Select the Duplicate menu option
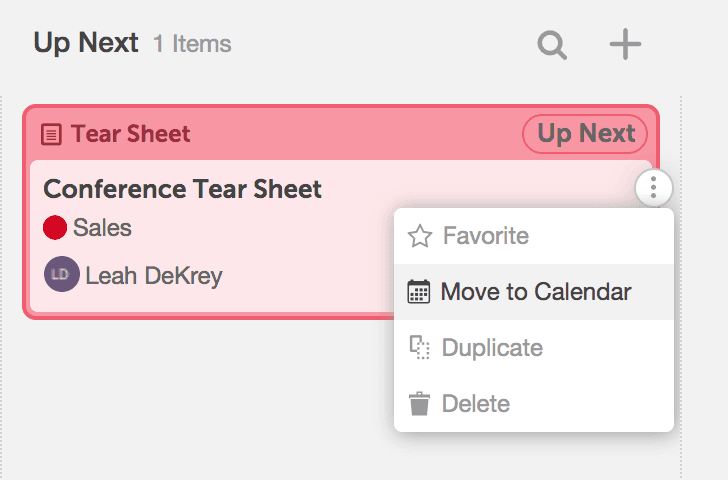 [492, 348]
